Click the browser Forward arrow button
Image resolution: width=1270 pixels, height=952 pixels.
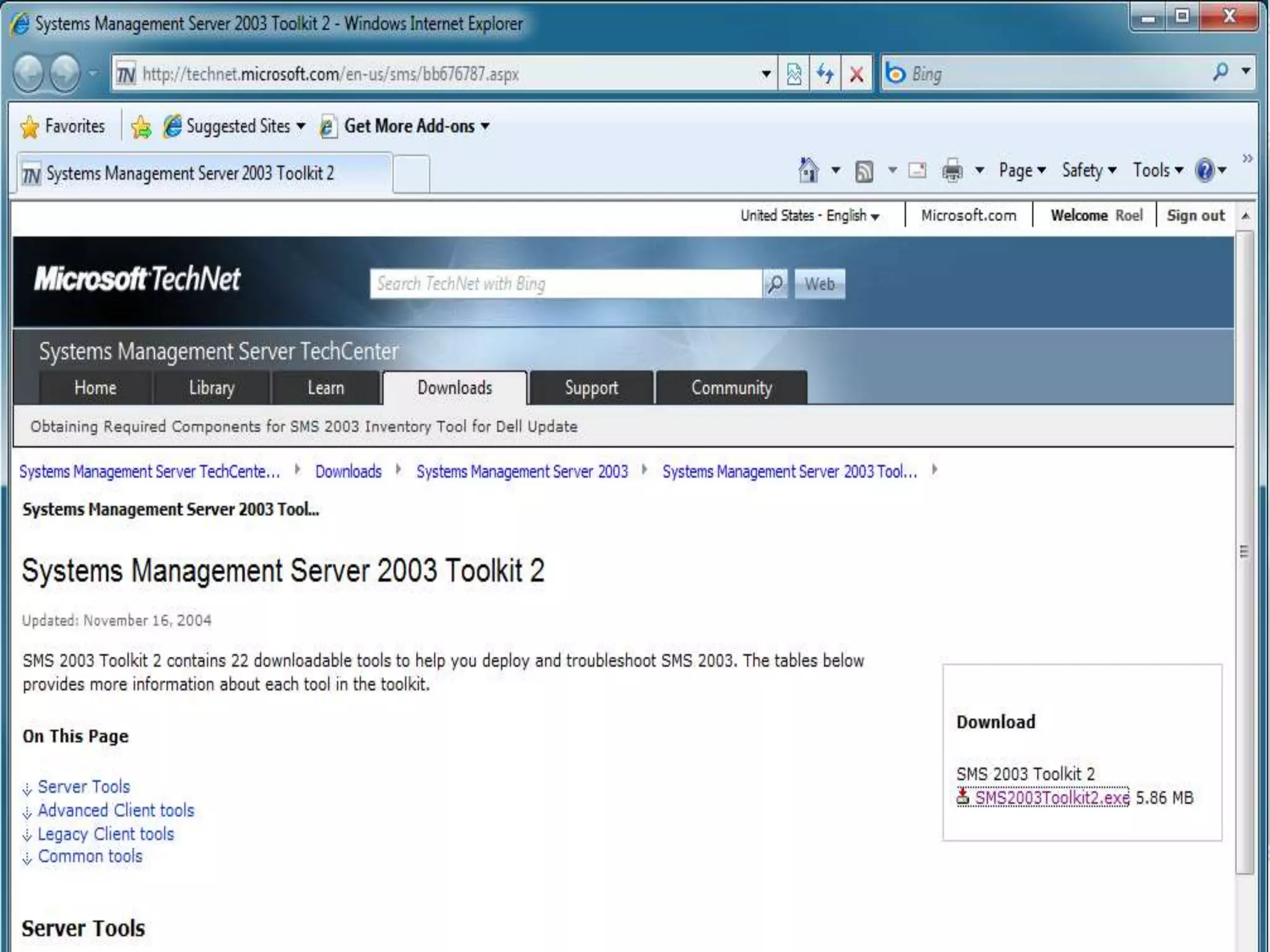[65, 73]
